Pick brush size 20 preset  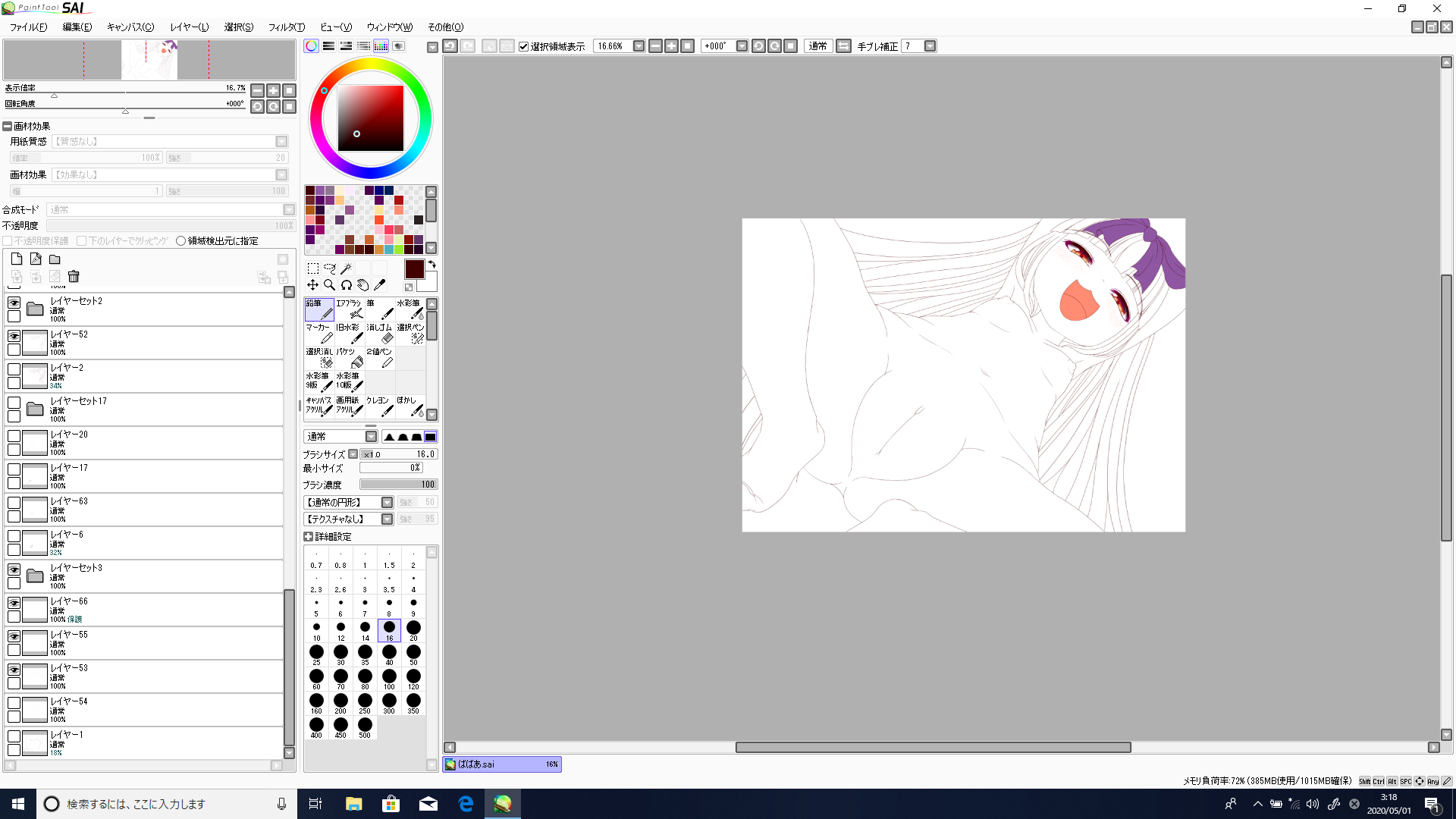[x=413, y=631]
